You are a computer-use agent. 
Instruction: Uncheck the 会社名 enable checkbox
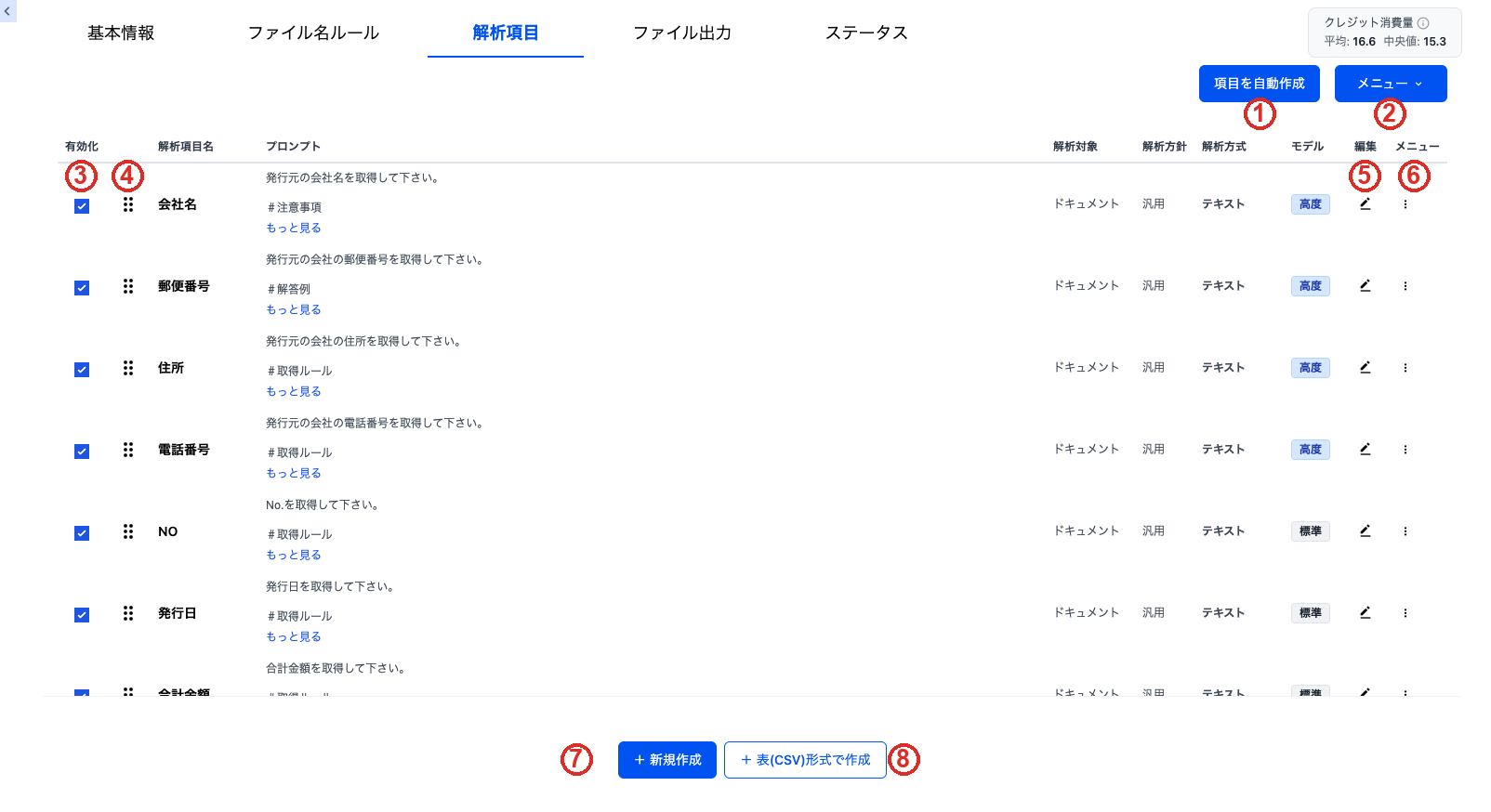pyautogui.click(x=82, y=206)
